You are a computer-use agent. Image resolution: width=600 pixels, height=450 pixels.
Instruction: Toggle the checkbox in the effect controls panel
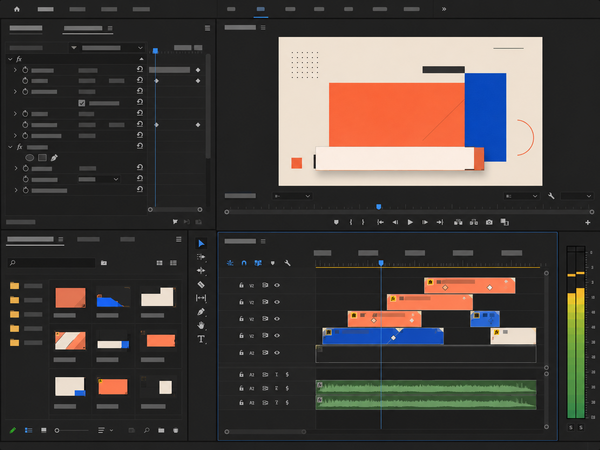click(x=82, y=103)
